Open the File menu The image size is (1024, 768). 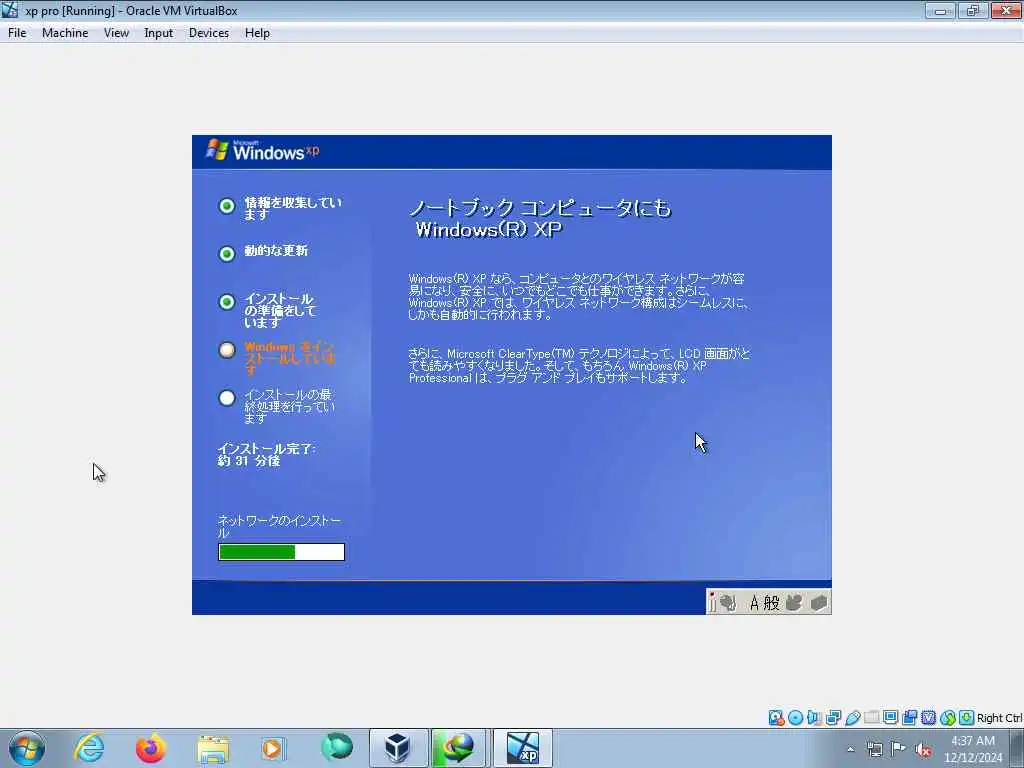17,33
